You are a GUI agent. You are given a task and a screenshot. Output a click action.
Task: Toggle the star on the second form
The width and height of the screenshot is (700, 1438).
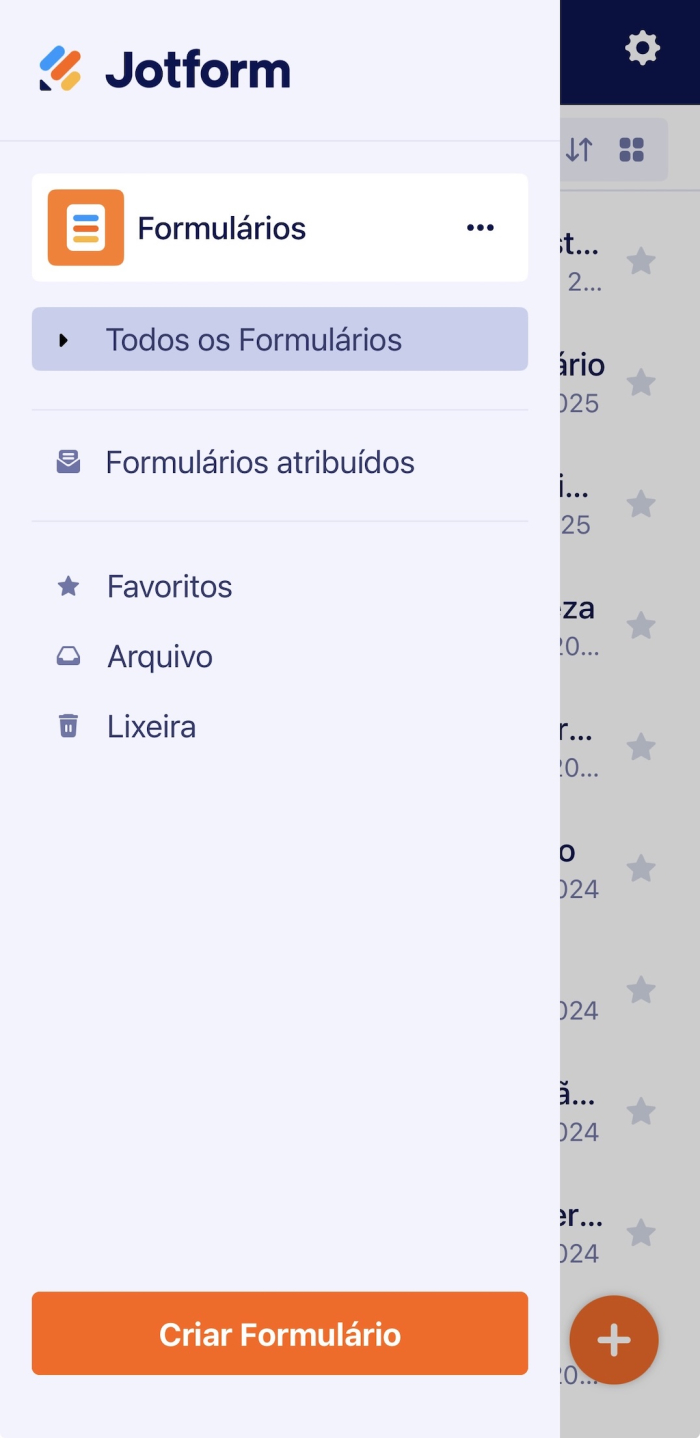coord(641,382)
